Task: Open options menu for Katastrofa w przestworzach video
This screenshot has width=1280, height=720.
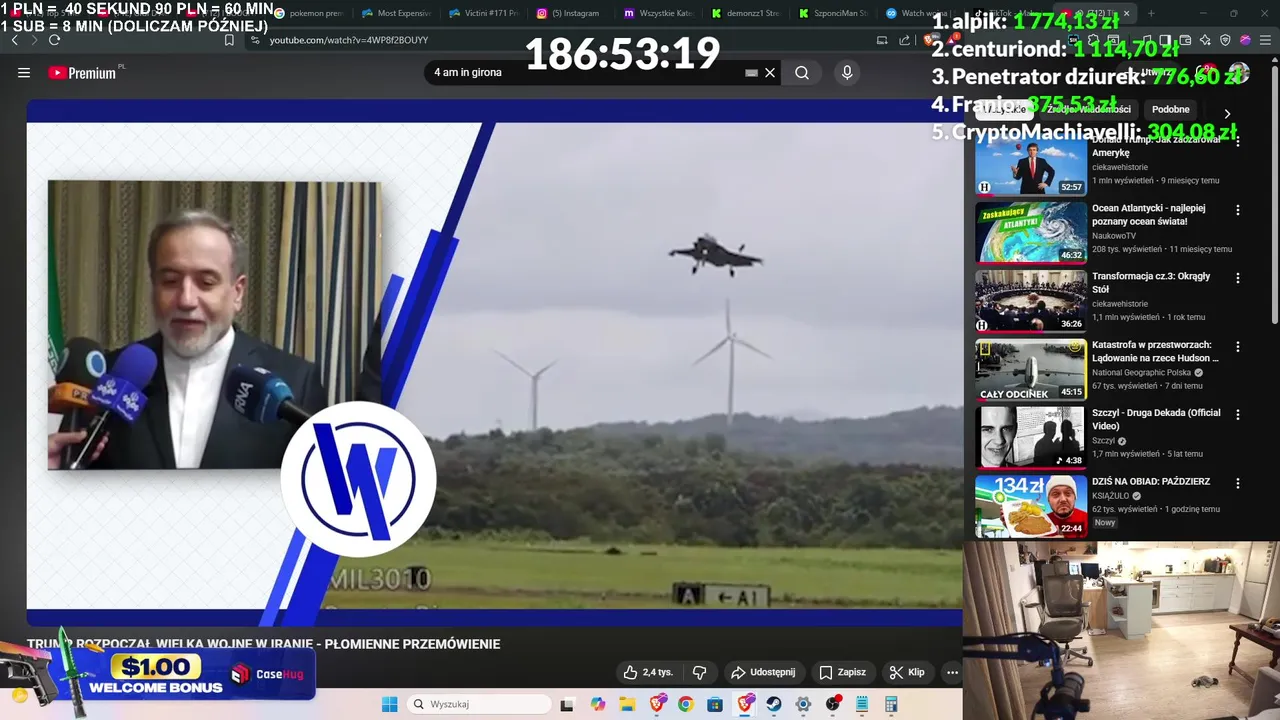Action: 1238,347
